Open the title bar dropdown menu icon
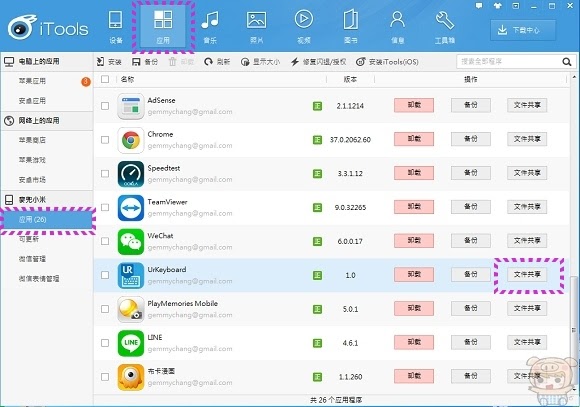This screenshot has width=580, height=407. point(516,6)
